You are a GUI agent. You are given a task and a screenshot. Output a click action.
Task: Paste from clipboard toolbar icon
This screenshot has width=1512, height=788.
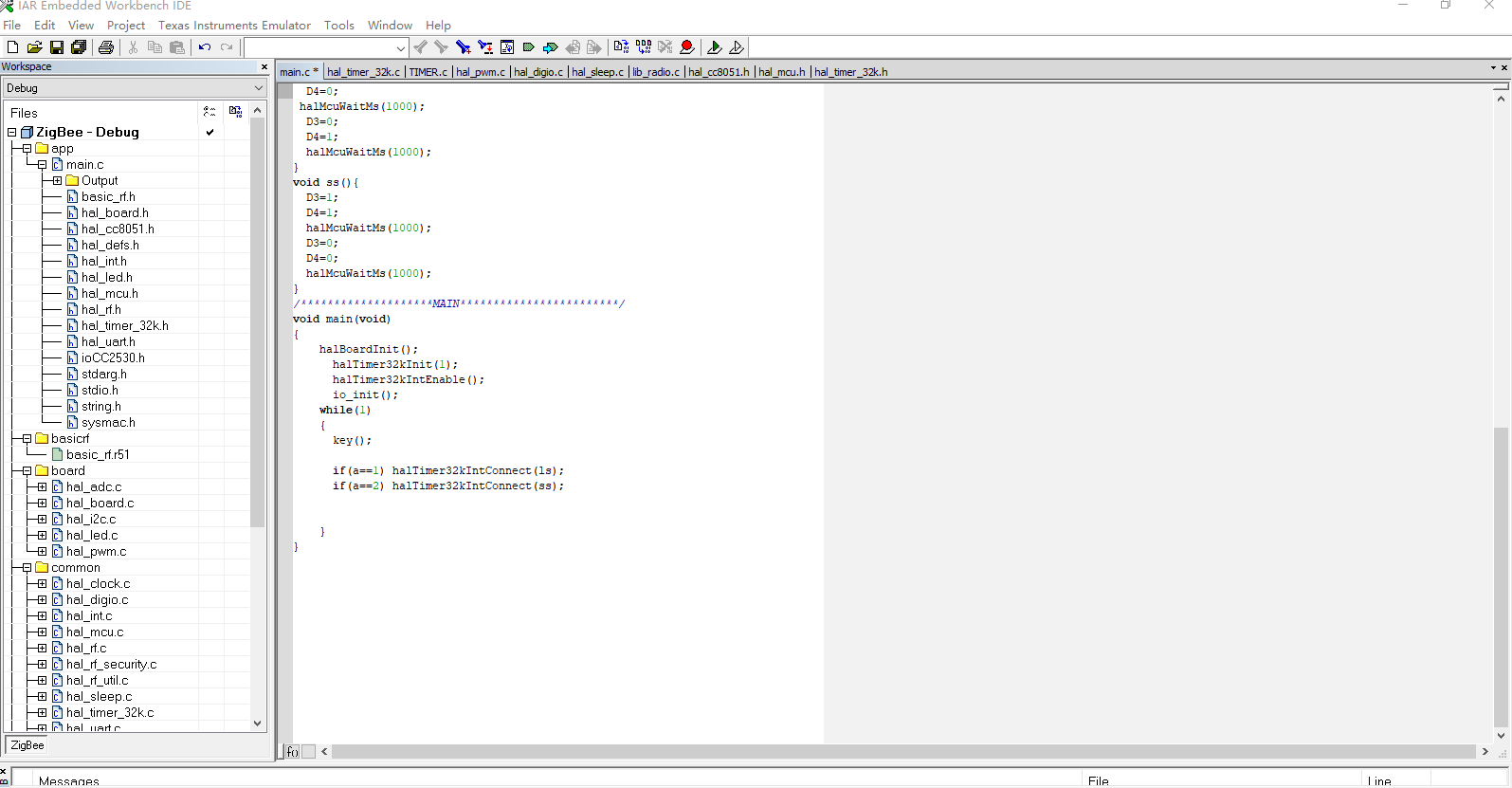[177, 47]
